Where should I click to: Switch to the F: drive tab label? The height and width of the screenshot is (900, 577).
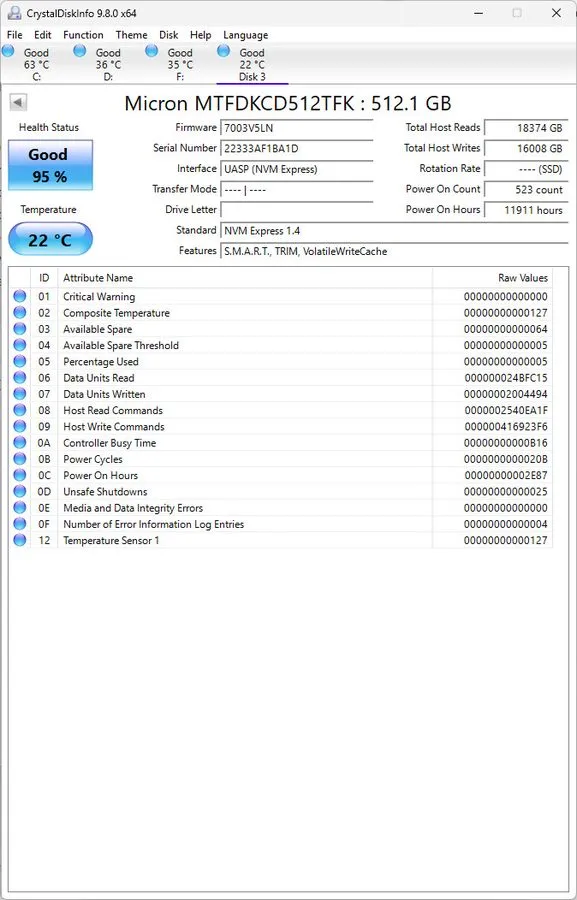(x=180, y=77)
